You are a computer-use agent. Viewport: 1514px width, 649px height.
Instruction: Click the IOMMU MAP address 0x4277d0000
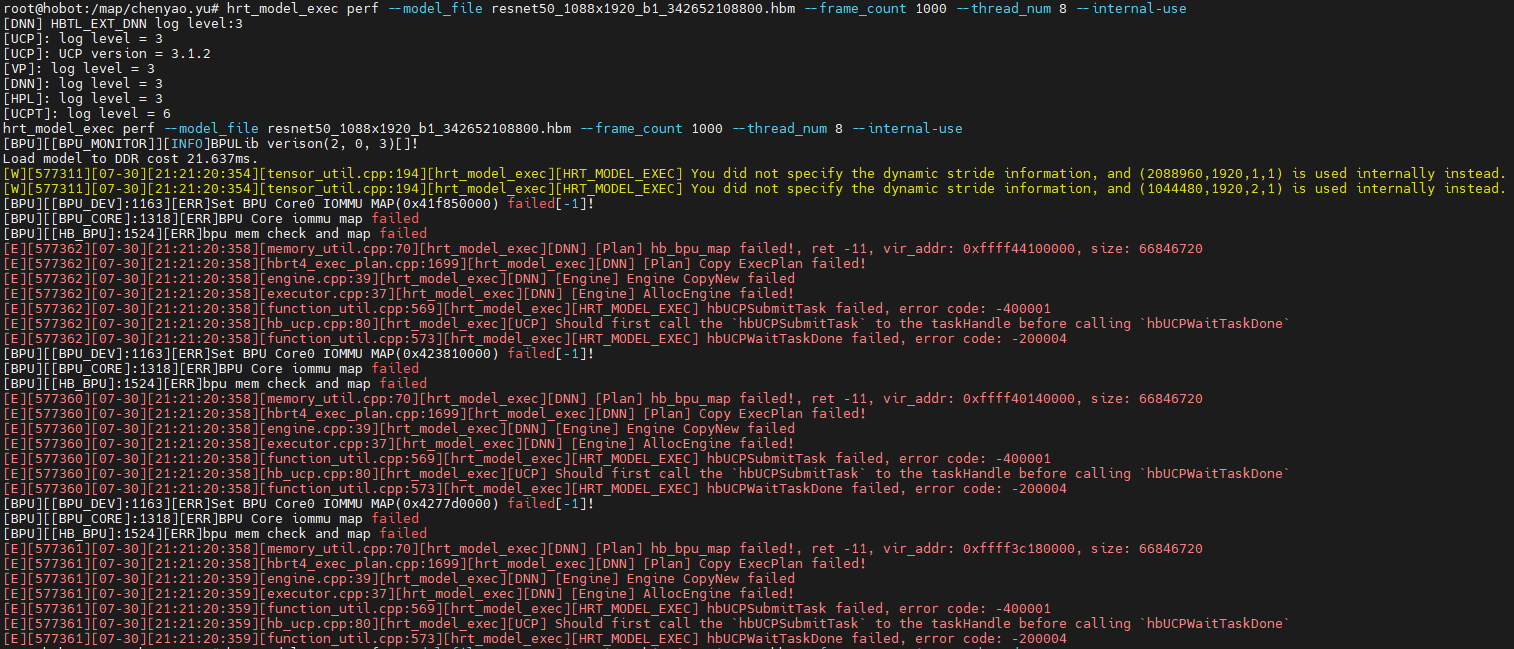447,503
